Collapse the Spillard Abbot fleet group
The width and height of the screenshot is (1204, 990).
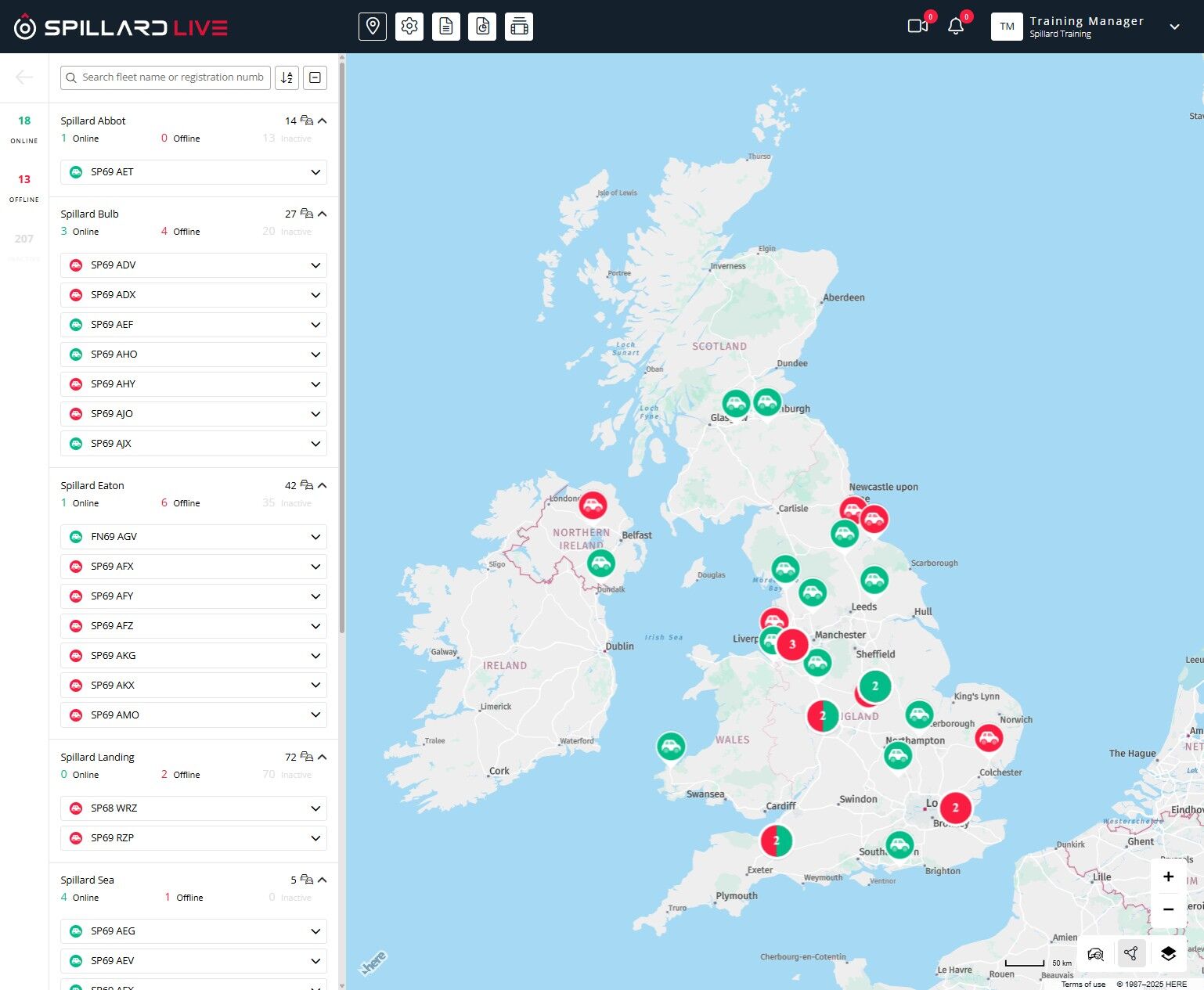point(323,121)
